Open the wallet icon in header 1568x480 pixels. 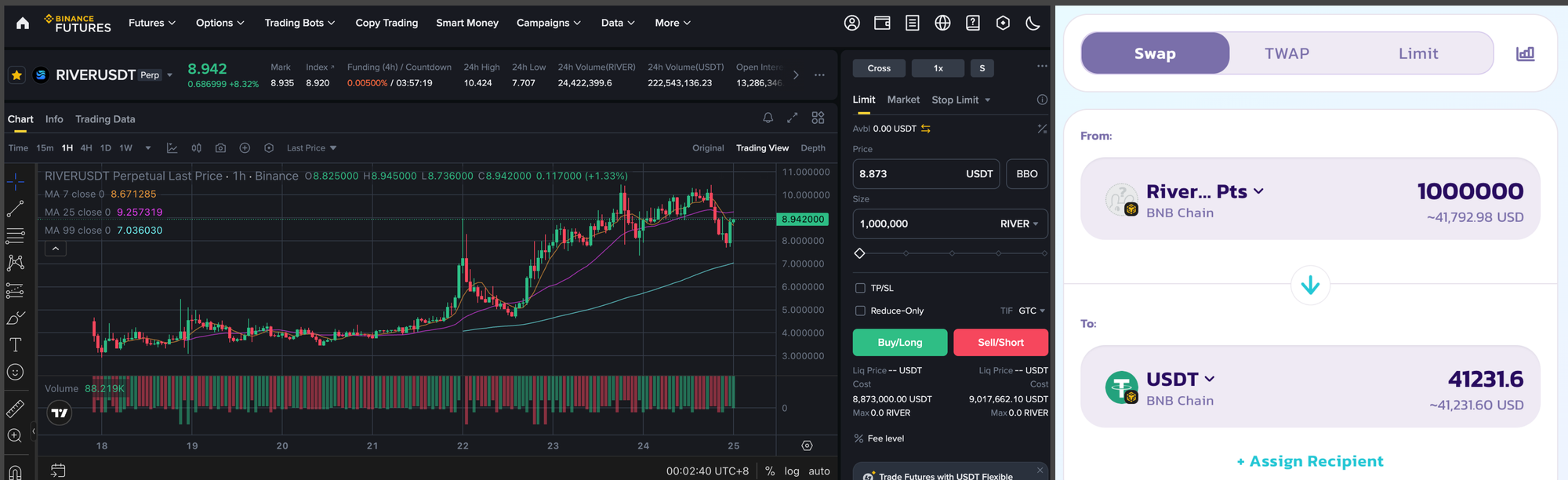click(882, 24)
